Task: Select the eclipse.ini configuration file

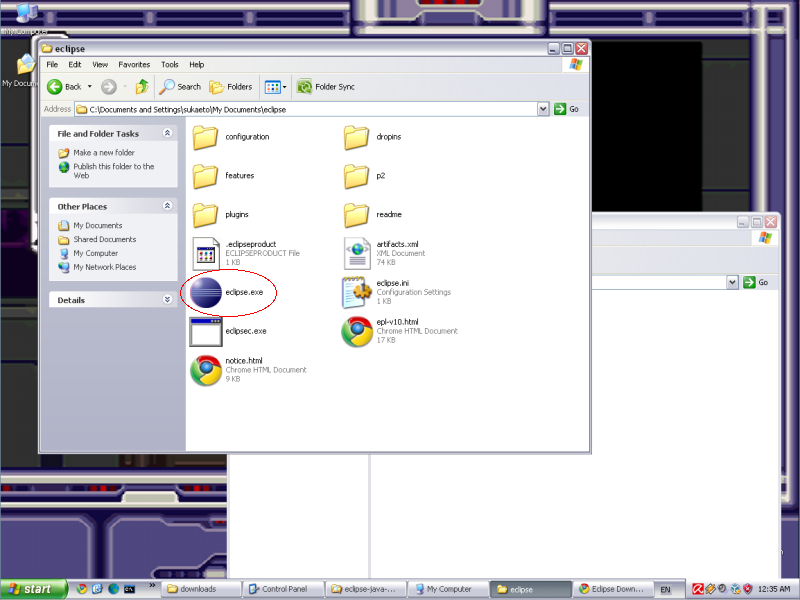Action: [357, 291]
